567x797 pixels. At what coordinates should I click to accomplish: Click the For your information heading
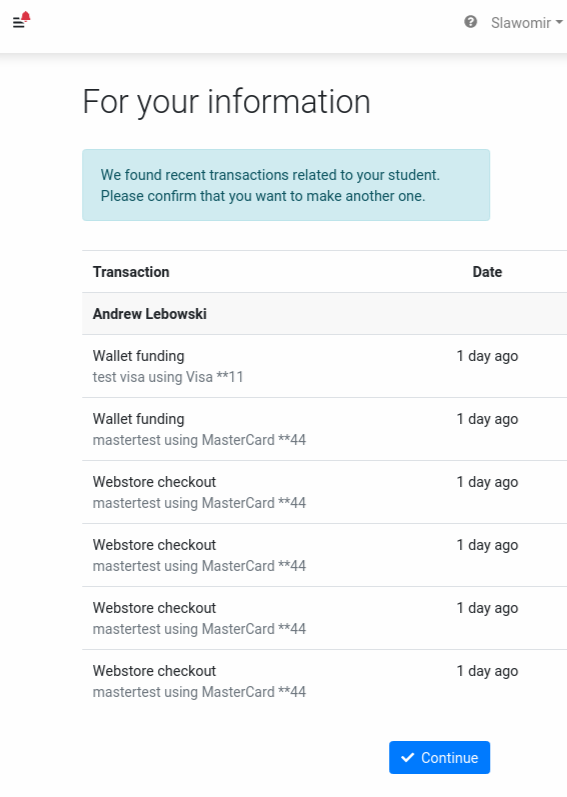click(x=227, y=102)
